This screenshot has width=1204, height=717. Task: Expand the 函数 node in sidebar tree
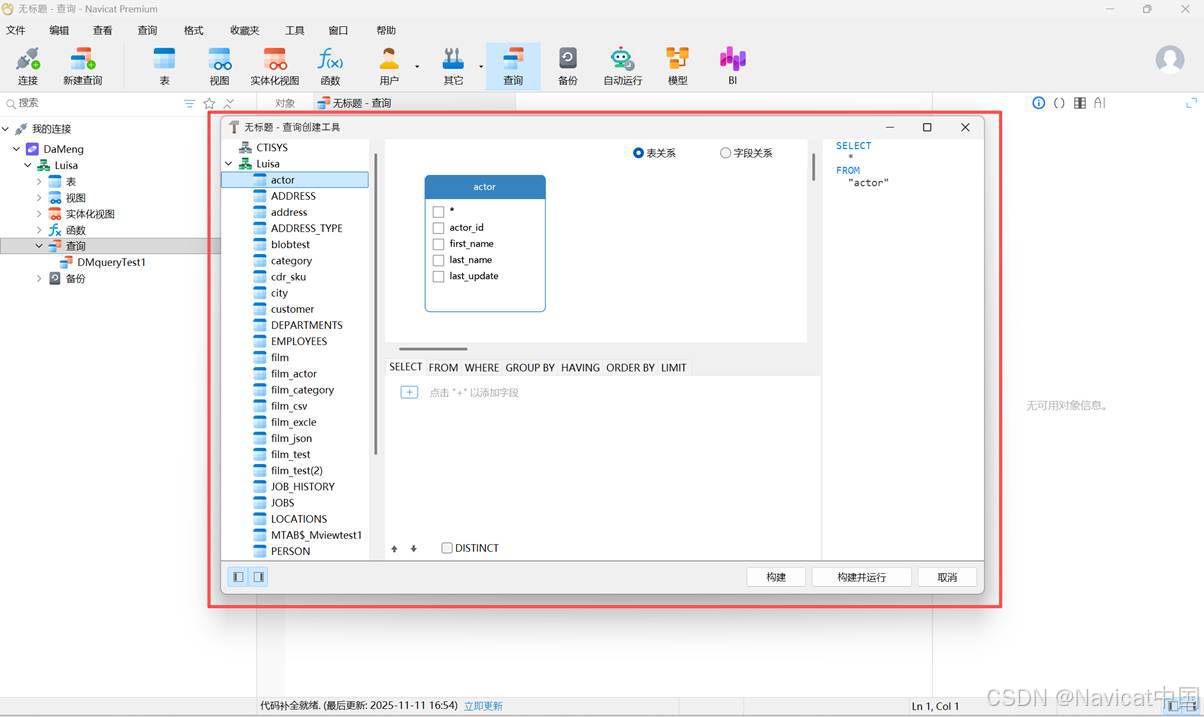point(39,229)
